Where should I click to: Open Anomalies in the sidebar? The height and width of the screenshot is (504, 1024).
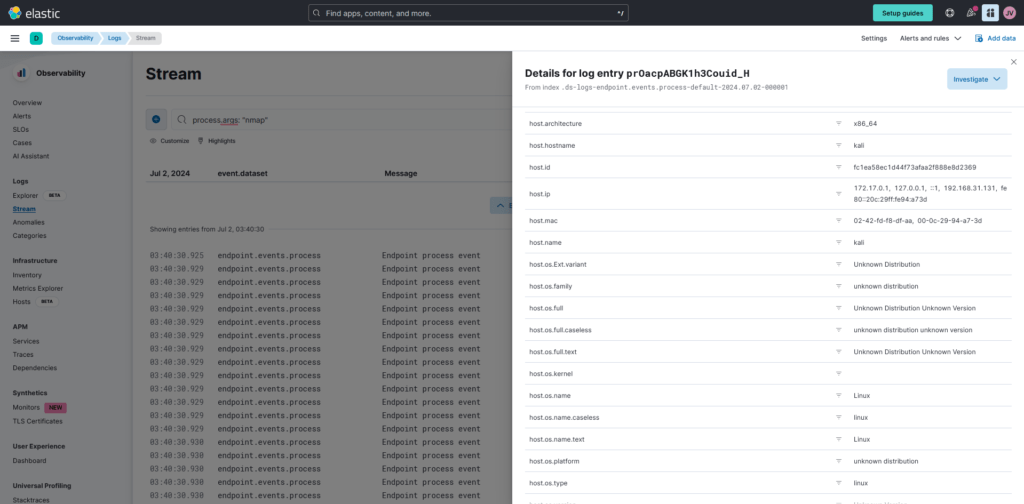point(29,223)
